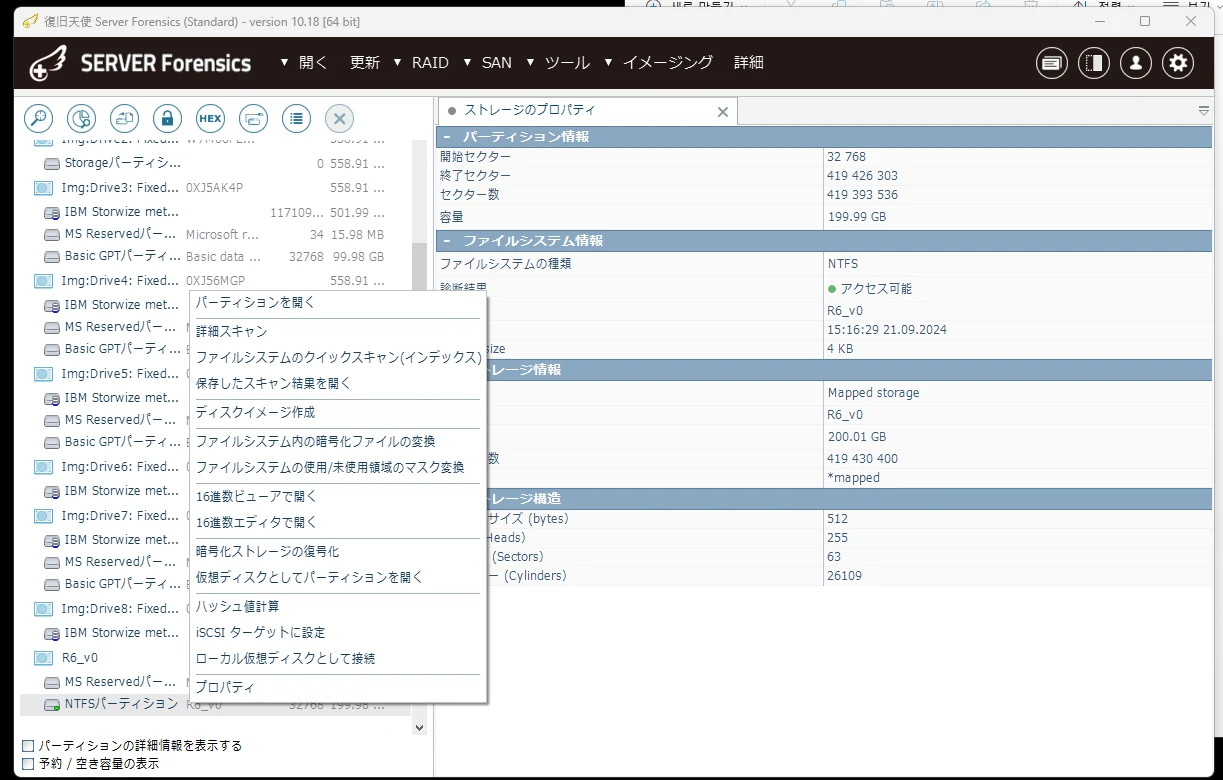The width and height of the screenshot is (1223, 780).
Task: Close the ストレージのプロパティ tab
Action: point(723,112)
